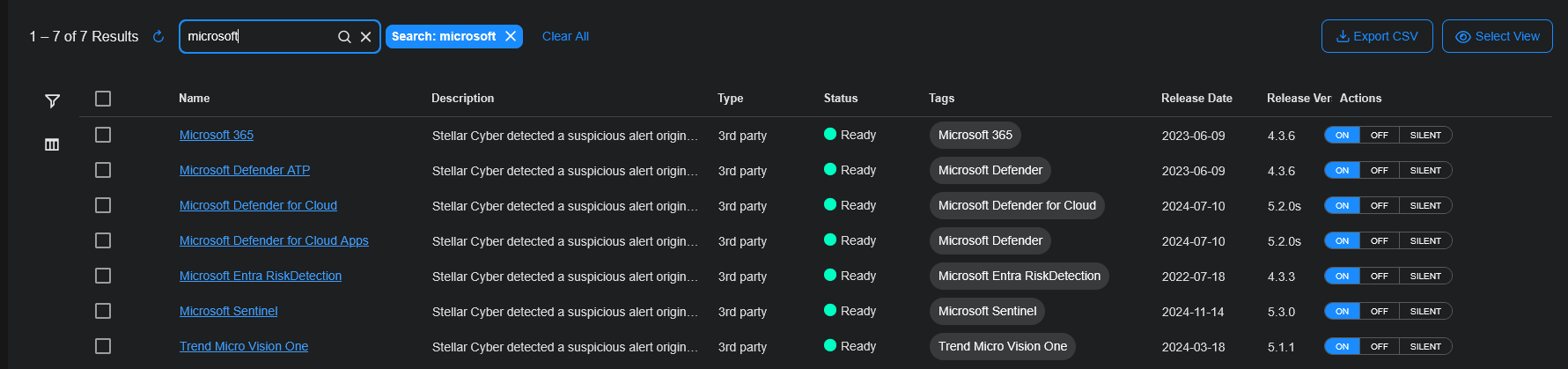Click the Clear All link
Screen dimensions: 1568x369
click(x=565, y=36)
